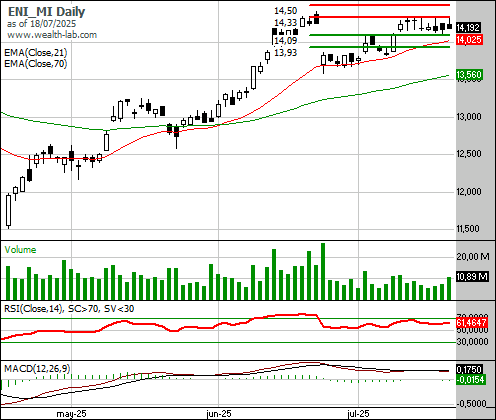Screen dimensions: 496x420
Task: Click the 13,000 price axis label
Action: [x=469, y=117]
